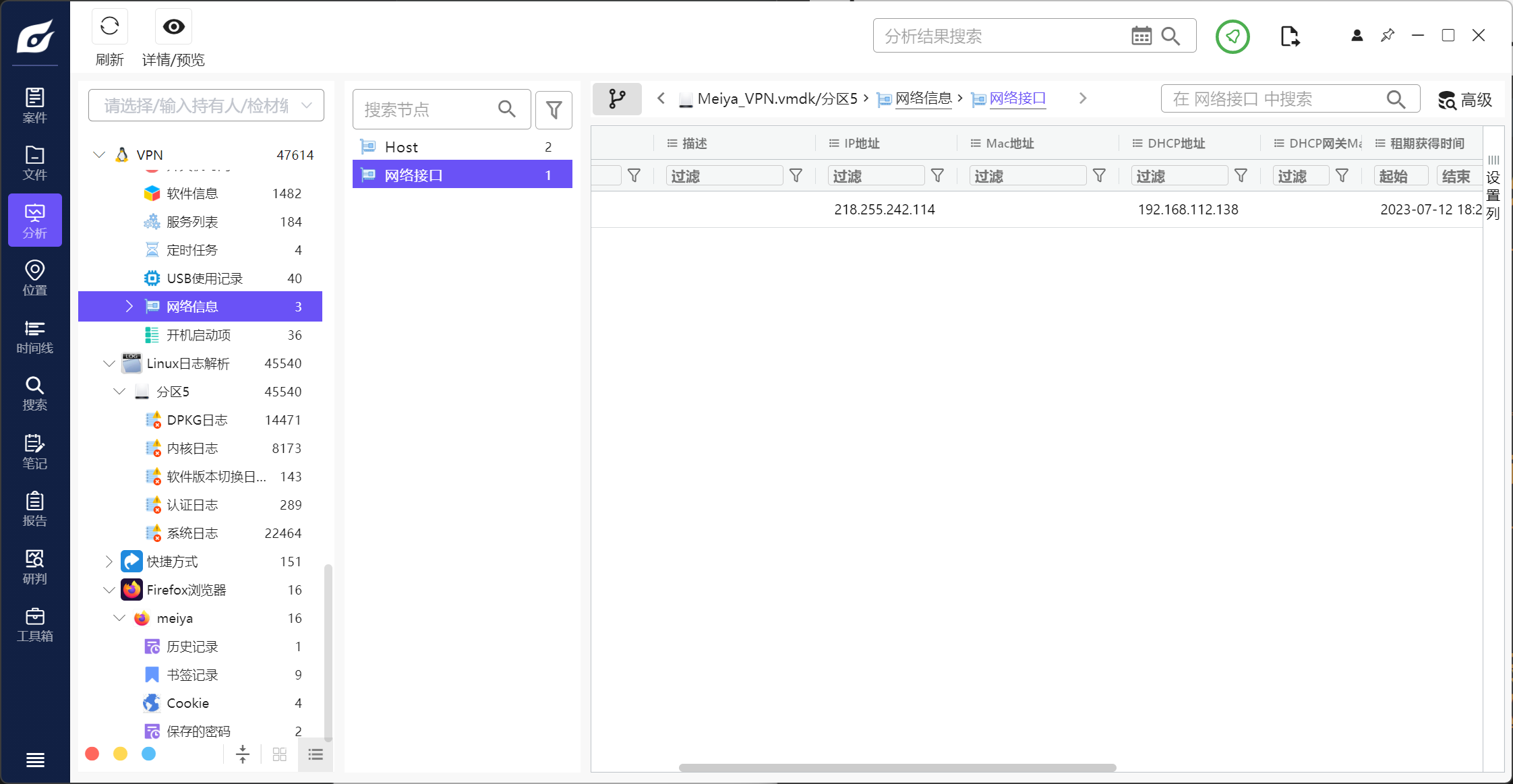
Task: Click the Advanced (高级) search button
Action: (x=1464, y=100)
